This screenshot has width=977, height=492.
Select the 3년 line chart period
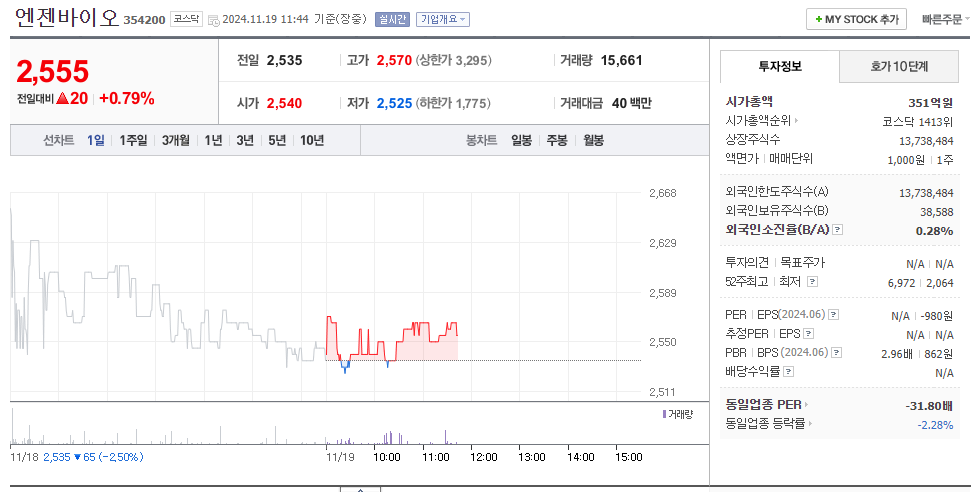(x=245, y=140)
